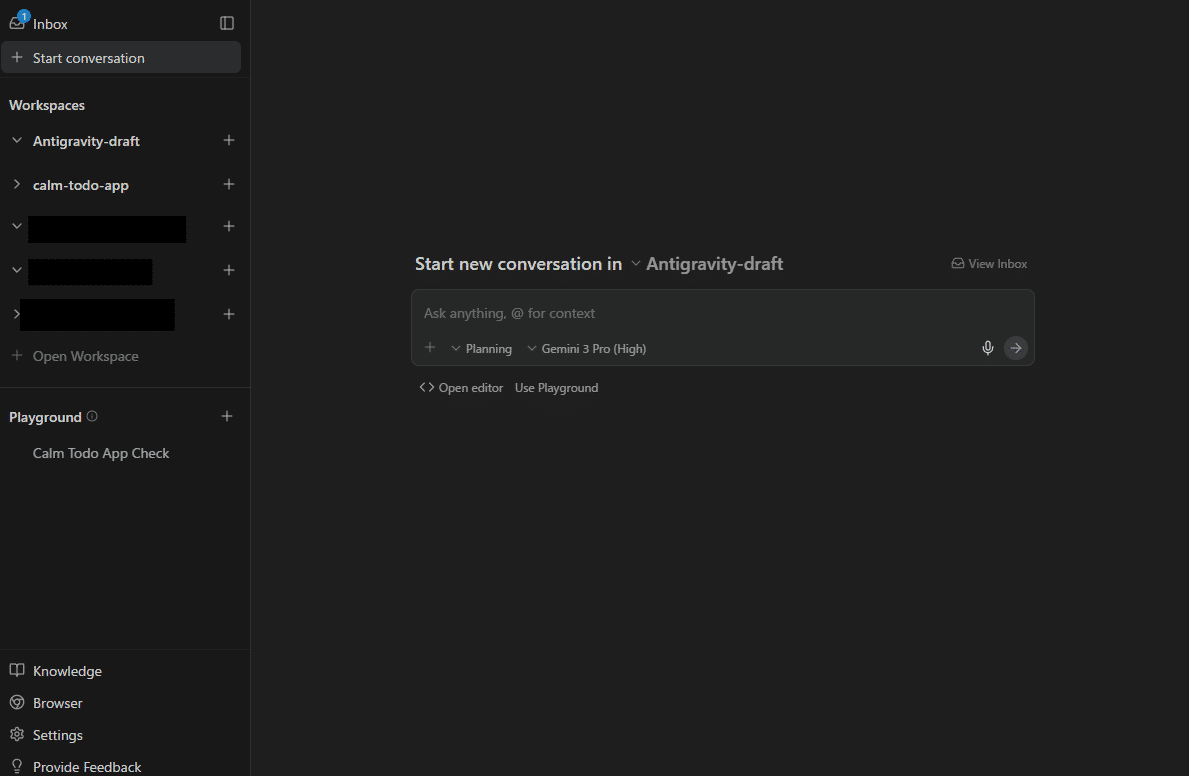Open the Gemini 3 Pro model dropdown

(x=587, y=349)
